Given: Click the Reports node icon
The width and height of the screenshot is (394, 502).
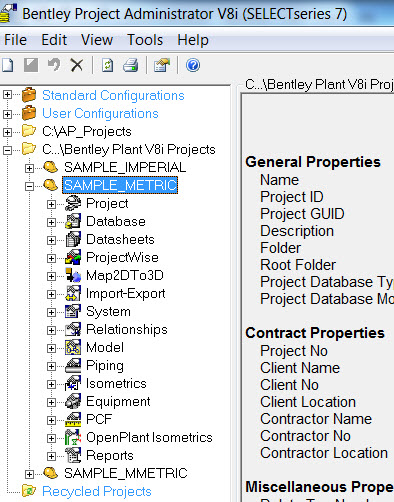Looking at the screenshot, I should (x=73, y=455).
